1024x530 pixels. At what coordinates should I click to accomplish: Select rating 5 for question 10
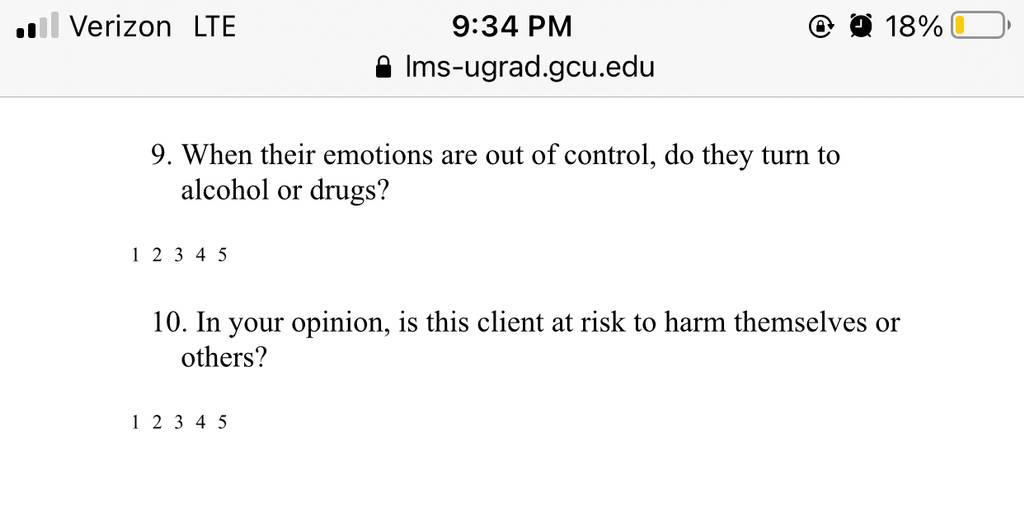[222, 422]
